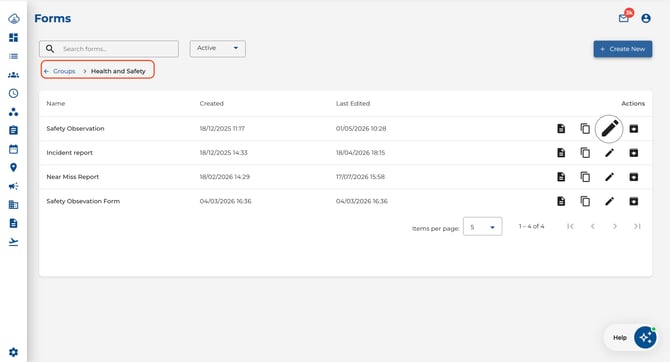
Task: Select the Incident report row name
Action: click(70, 153)
